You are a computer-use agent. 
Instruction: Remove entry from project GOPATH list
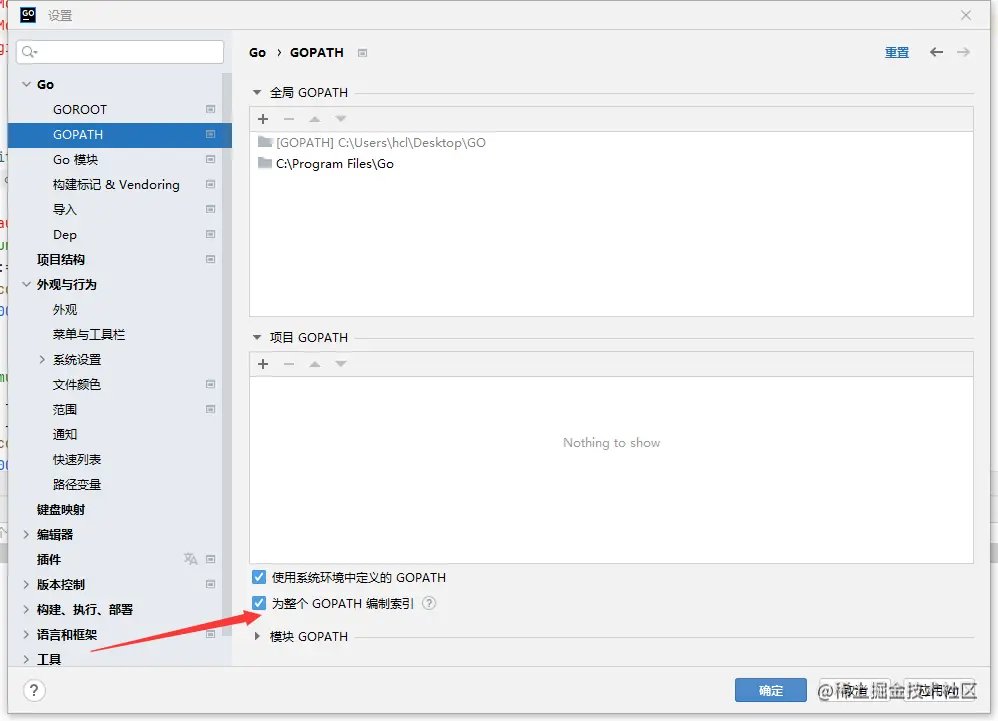click(289, 364)
